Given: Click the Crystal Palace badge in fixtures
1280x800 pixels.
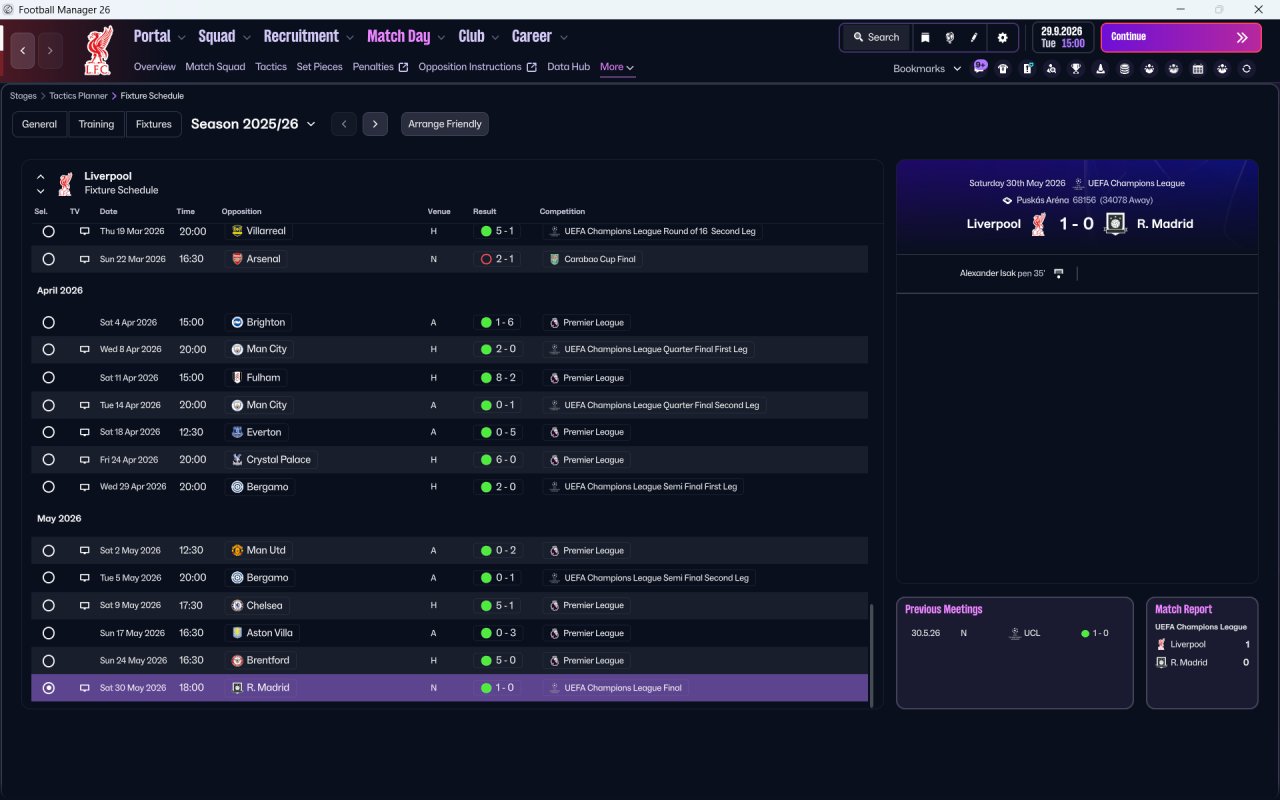Looking at the screenshot, I should pyautogui.click(x=237, y=460).
